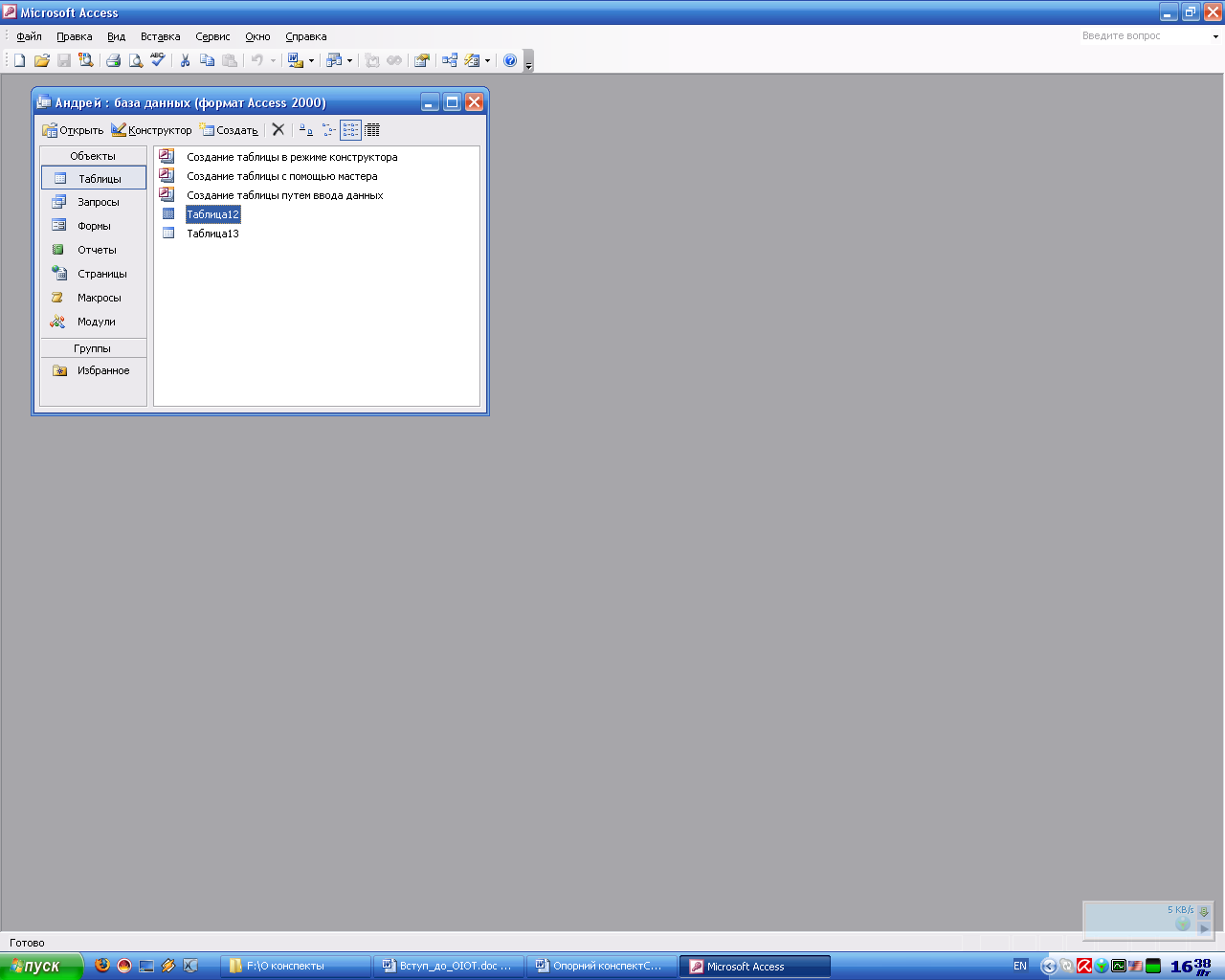1225x980 pixels.
Task: Click the Copy icon in toolbar
Action: [207, 60]
